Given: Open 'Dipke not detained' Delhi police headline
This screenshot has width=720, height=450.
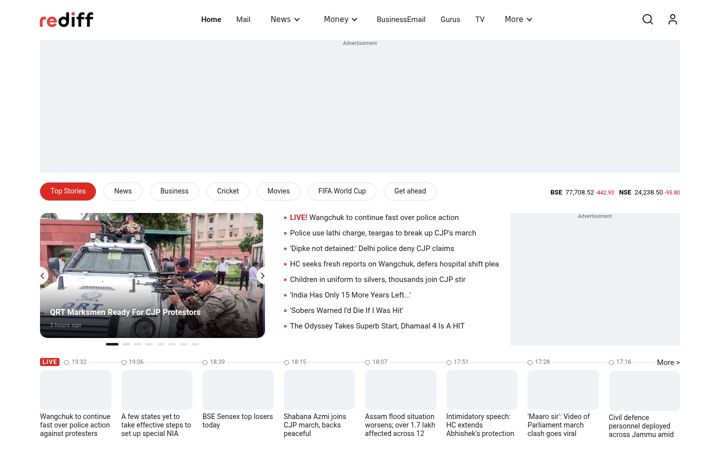Looking at the screenshot, I should 371,248.
